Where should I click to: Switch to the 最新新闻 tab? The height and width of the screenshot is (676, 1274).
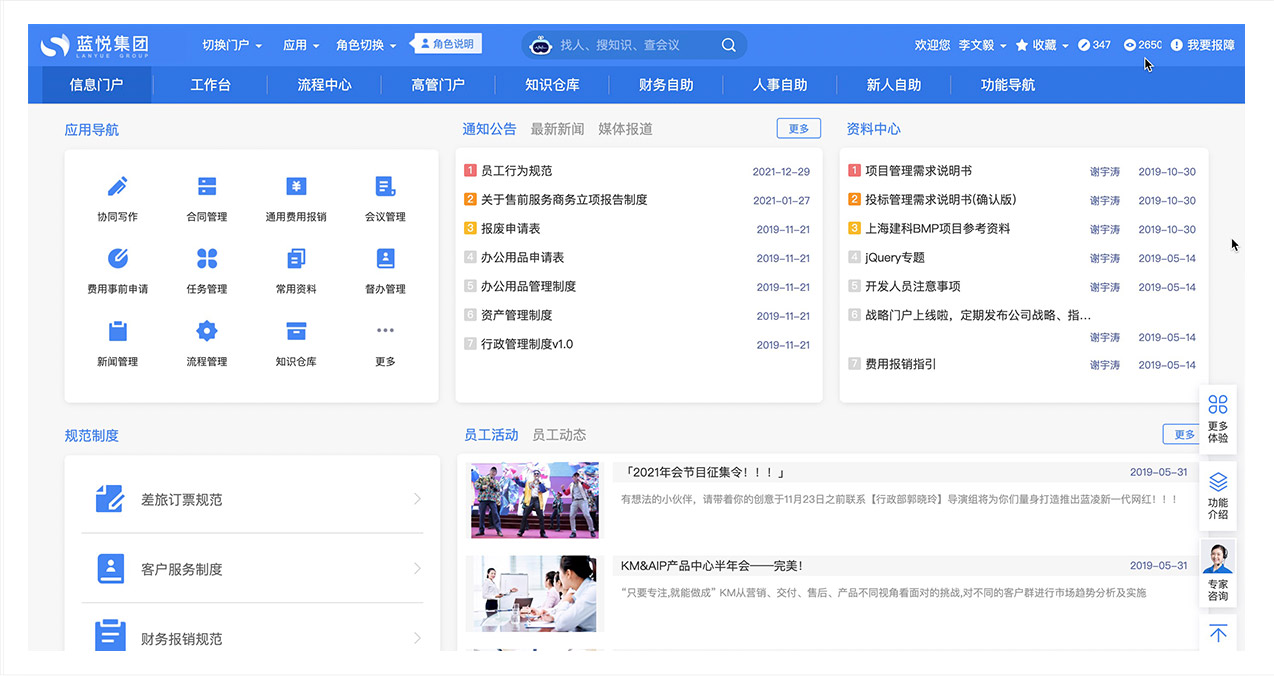[557, 129]
